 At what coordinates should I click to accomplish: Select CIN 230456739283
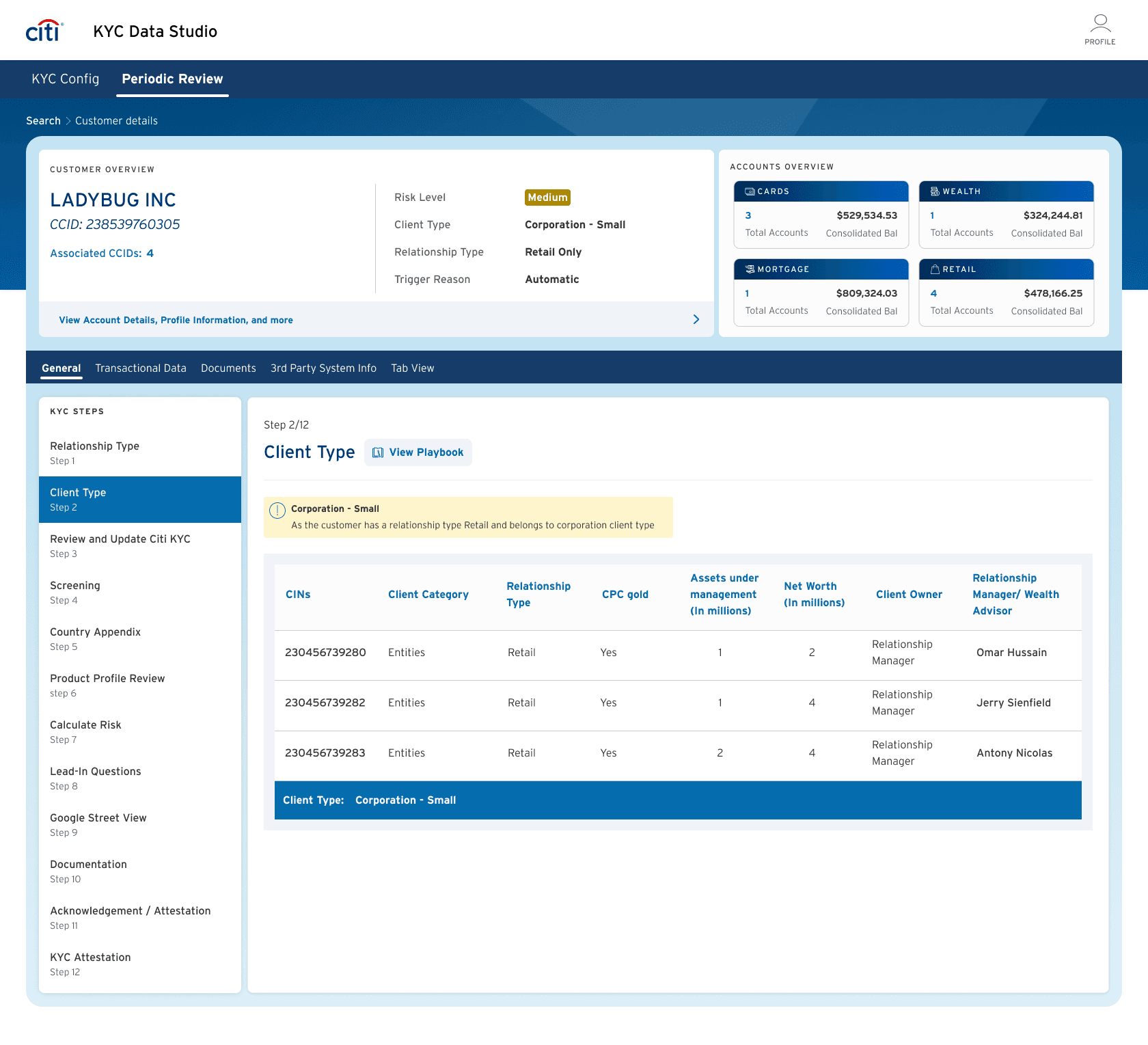(325, 753)
